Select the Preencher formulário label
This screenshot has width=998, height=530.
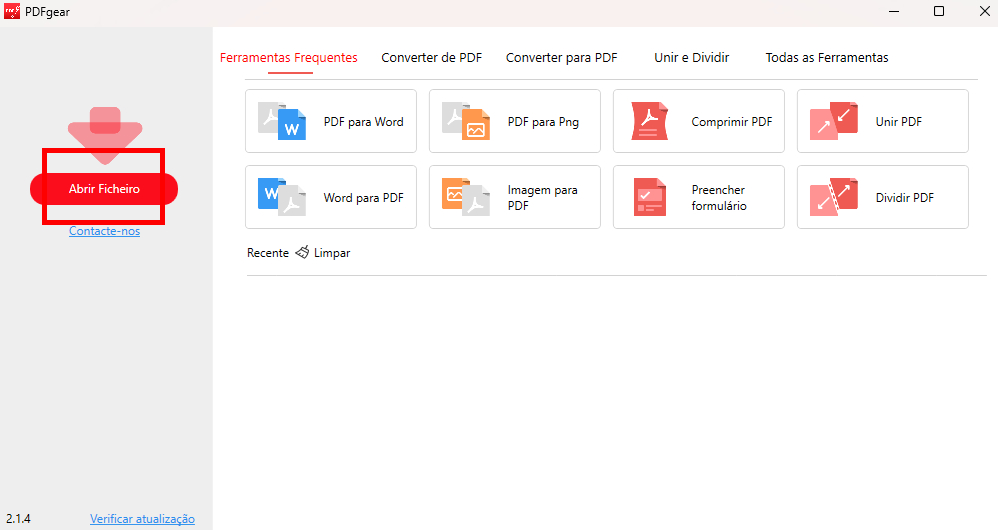pos(719,197)
